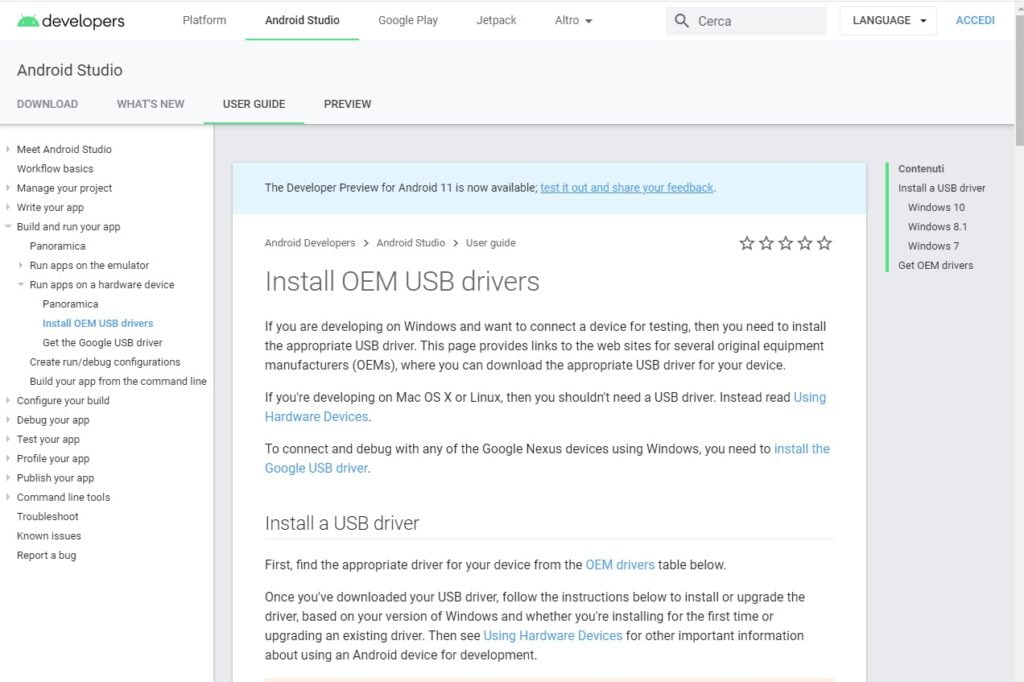Rate page with the third star

(786, 244)
